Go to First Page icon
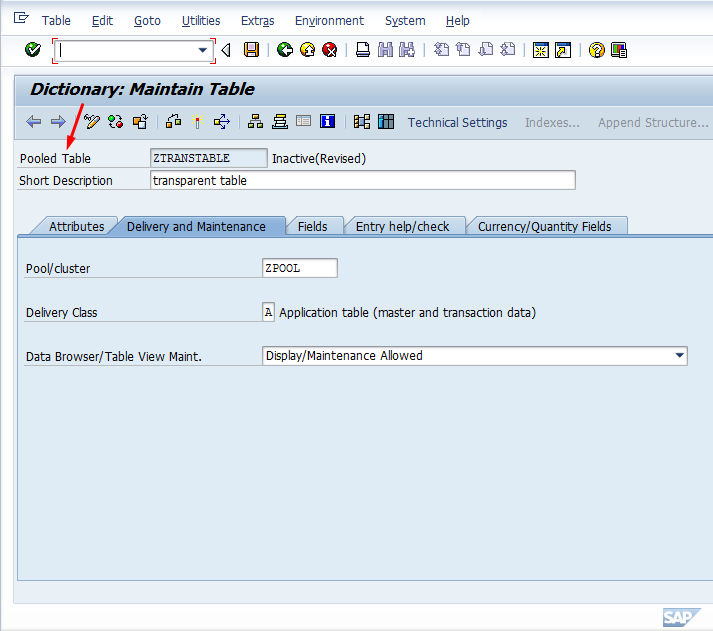Screen dimensions: 713x631 click(441, 49)
